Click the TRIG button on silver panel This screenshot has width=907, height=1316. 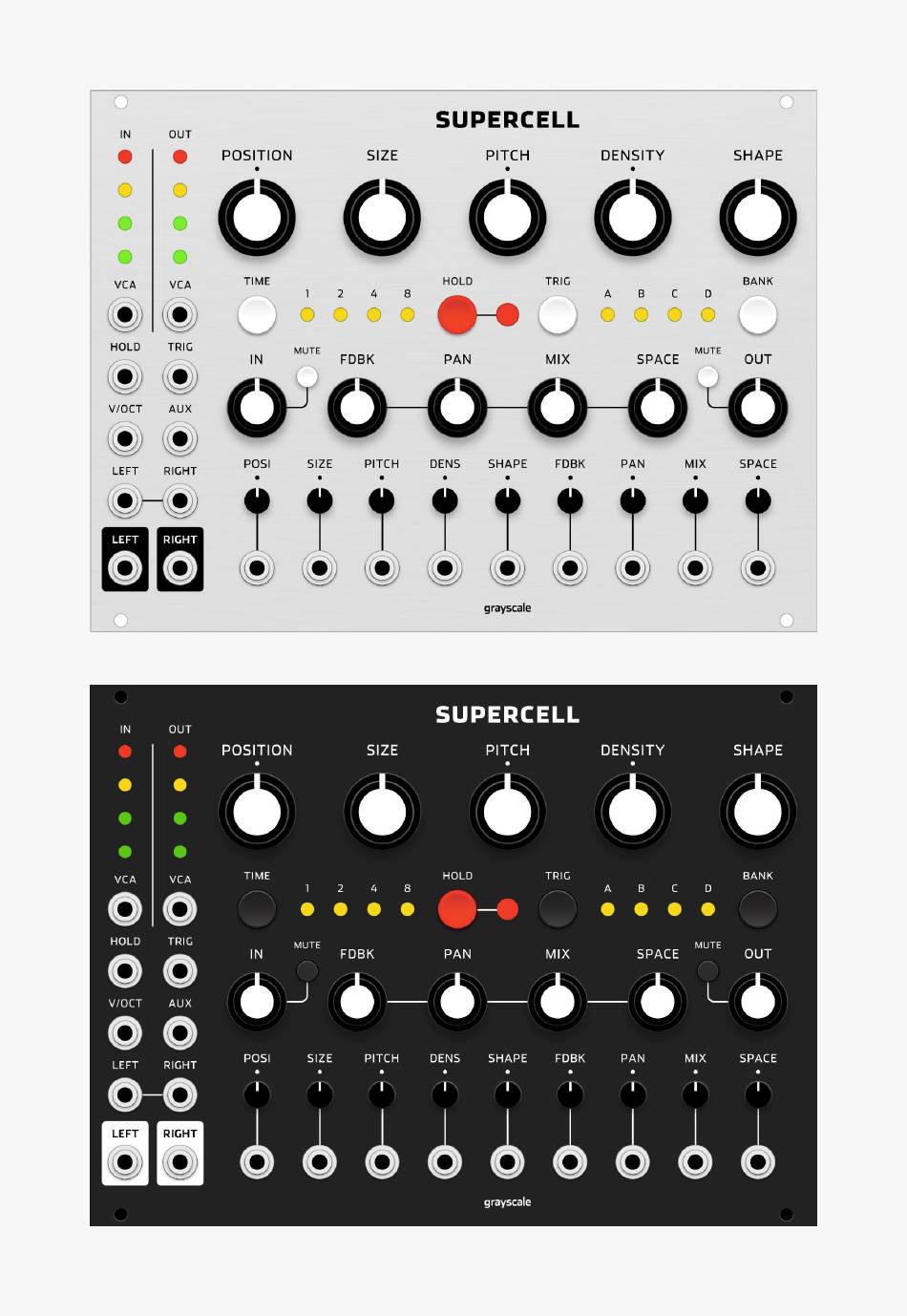pyautogui.click(x=558, y=314)
